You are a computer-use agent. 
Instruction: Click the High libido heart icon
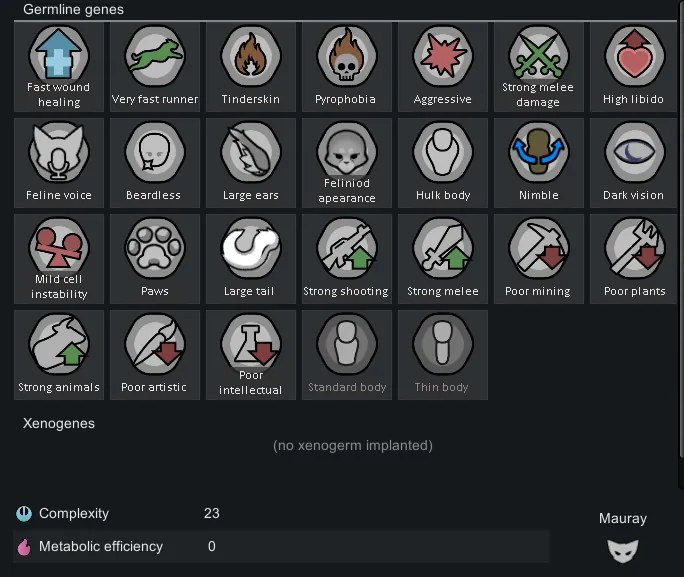pos(635,56)
